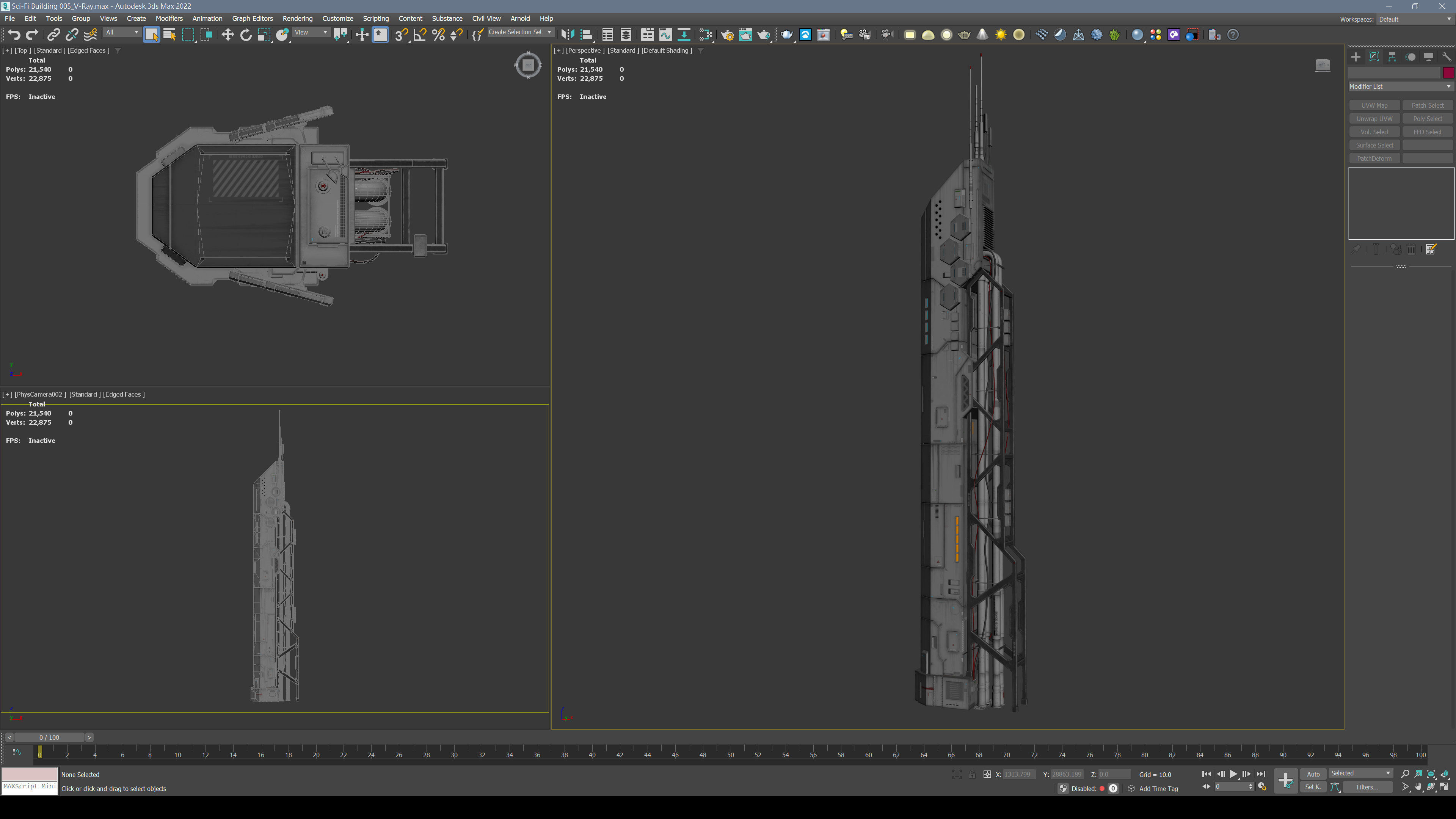This screenshot has height=819, width=1456.
Task: Open the Modifiers menu
Action: 169,18
